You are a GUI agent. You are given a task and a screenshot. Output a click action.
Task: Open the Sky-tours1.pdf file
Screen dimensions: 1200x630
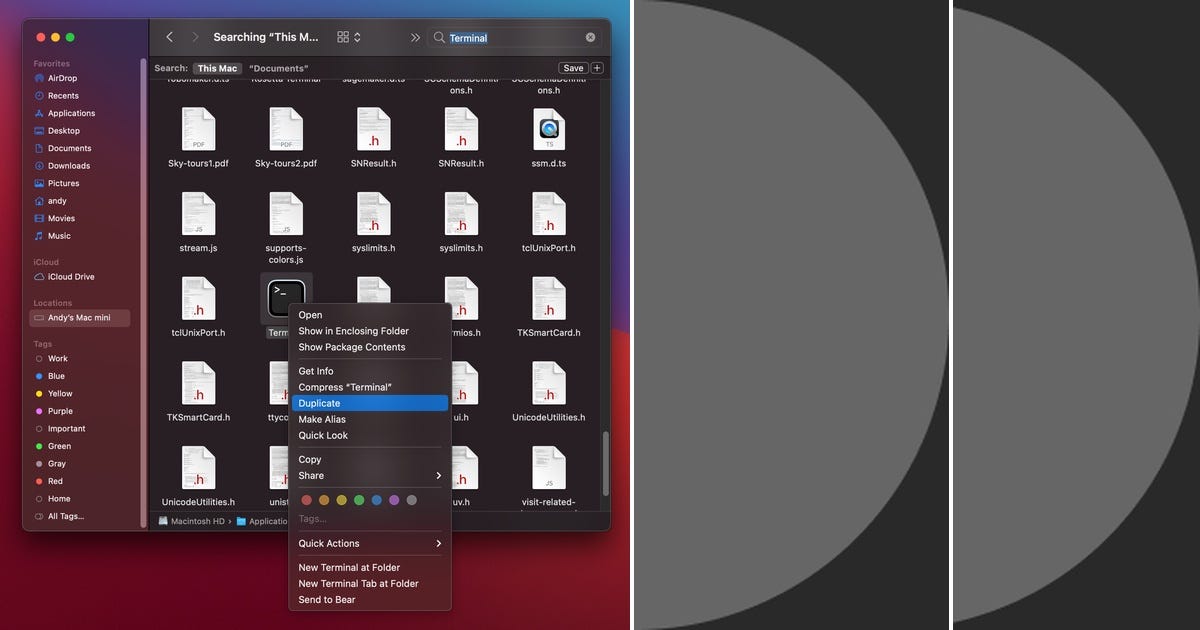click(x=200, y=131)
